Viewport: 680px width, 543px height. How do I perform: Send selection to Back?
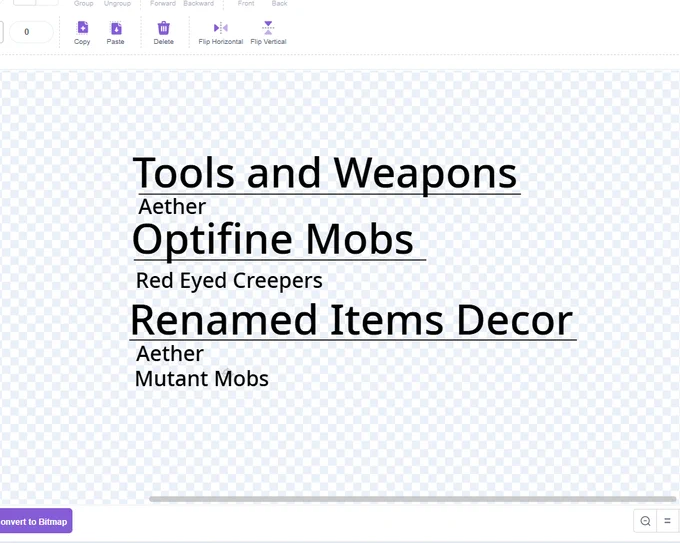[x=279, y=3]
